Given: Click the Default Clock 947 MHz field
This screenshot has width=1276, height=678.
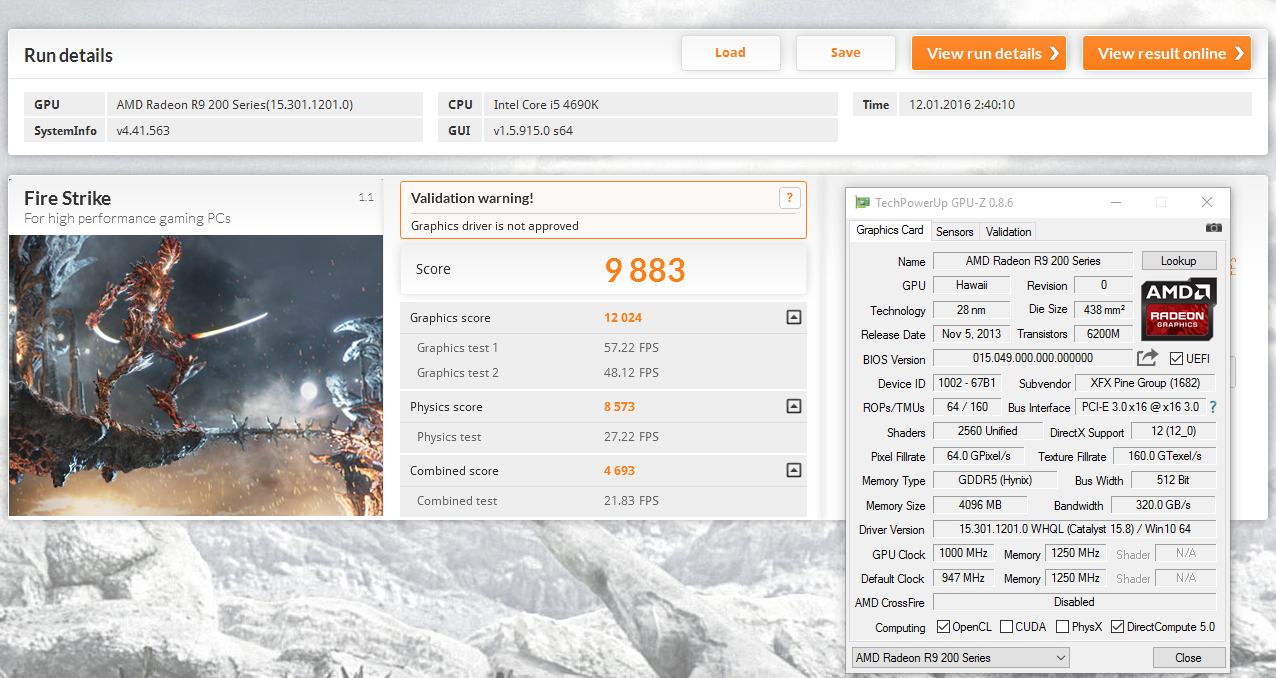Looking at the screenshot, I should coord(964,578).
